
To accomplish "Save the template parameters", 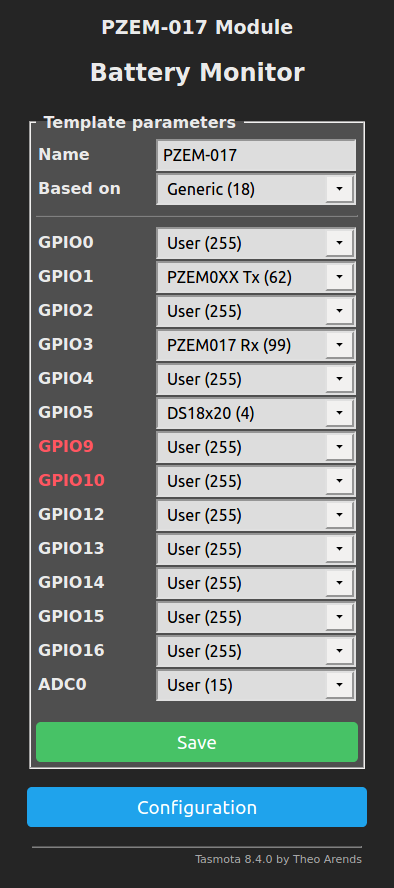I will (x=197, y=742).
